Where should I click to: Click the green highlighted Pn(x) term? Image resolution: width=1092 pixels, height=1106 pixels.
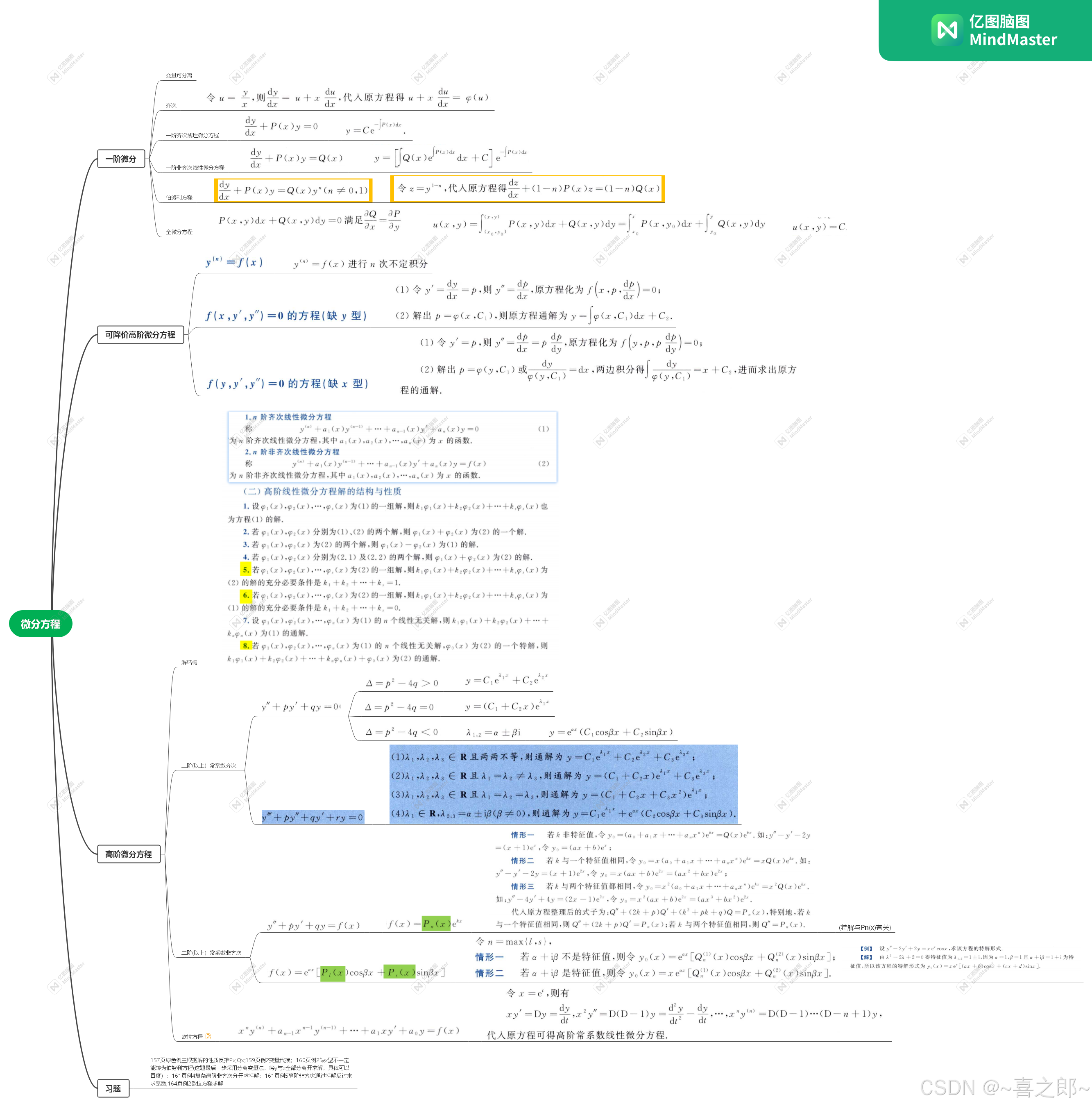pos(435,923)
